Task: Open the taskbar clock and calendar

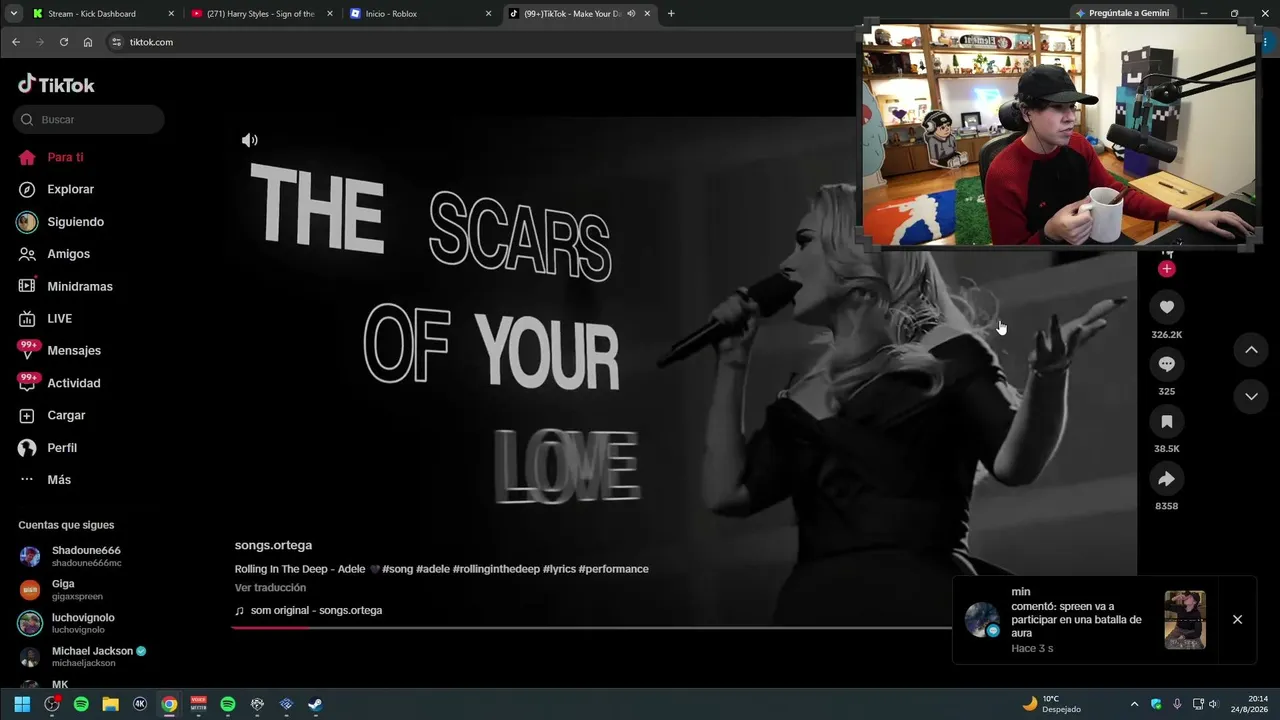Action: tap(1249, 704)
